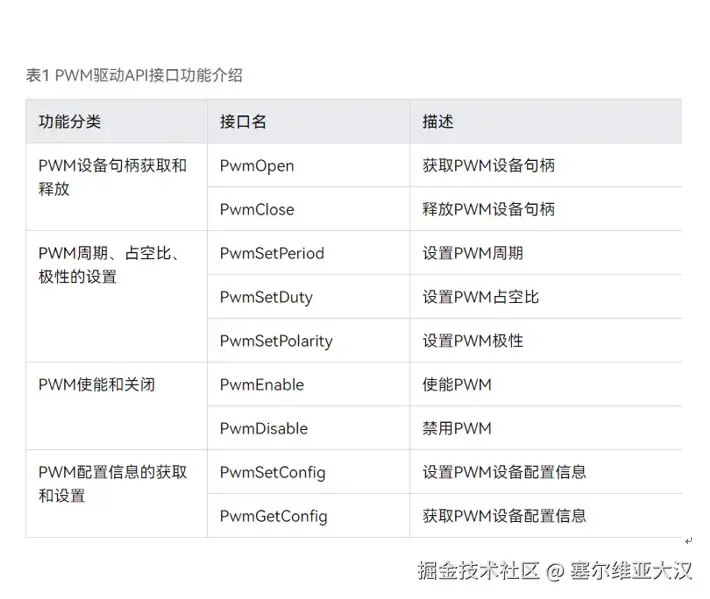Click the PwmEnable interface name
This screenshot has height=599, width=710.
tap(262, 385)
